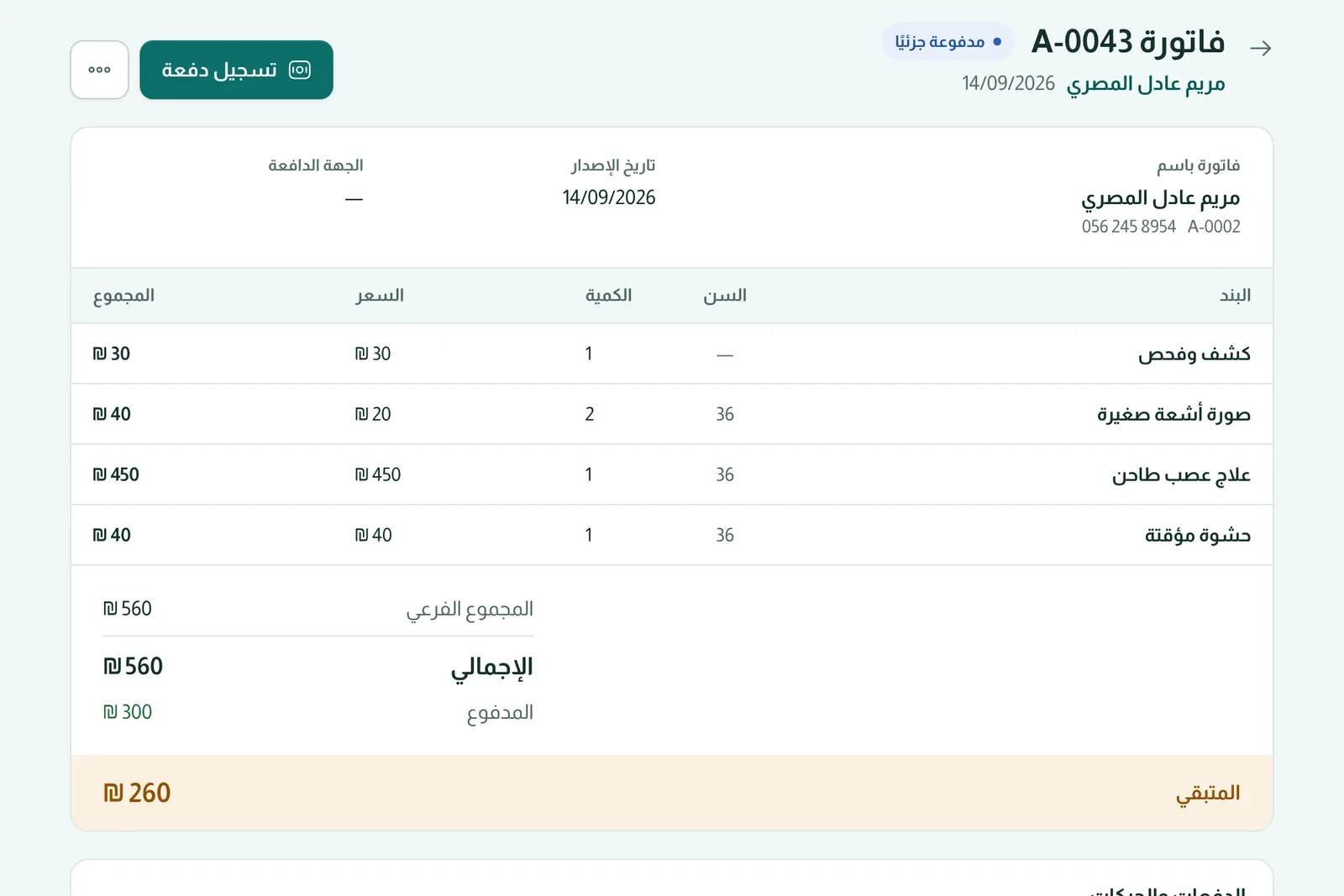
Task: Click the bold row total ₪ 450
Action: (x=116, y=474)
